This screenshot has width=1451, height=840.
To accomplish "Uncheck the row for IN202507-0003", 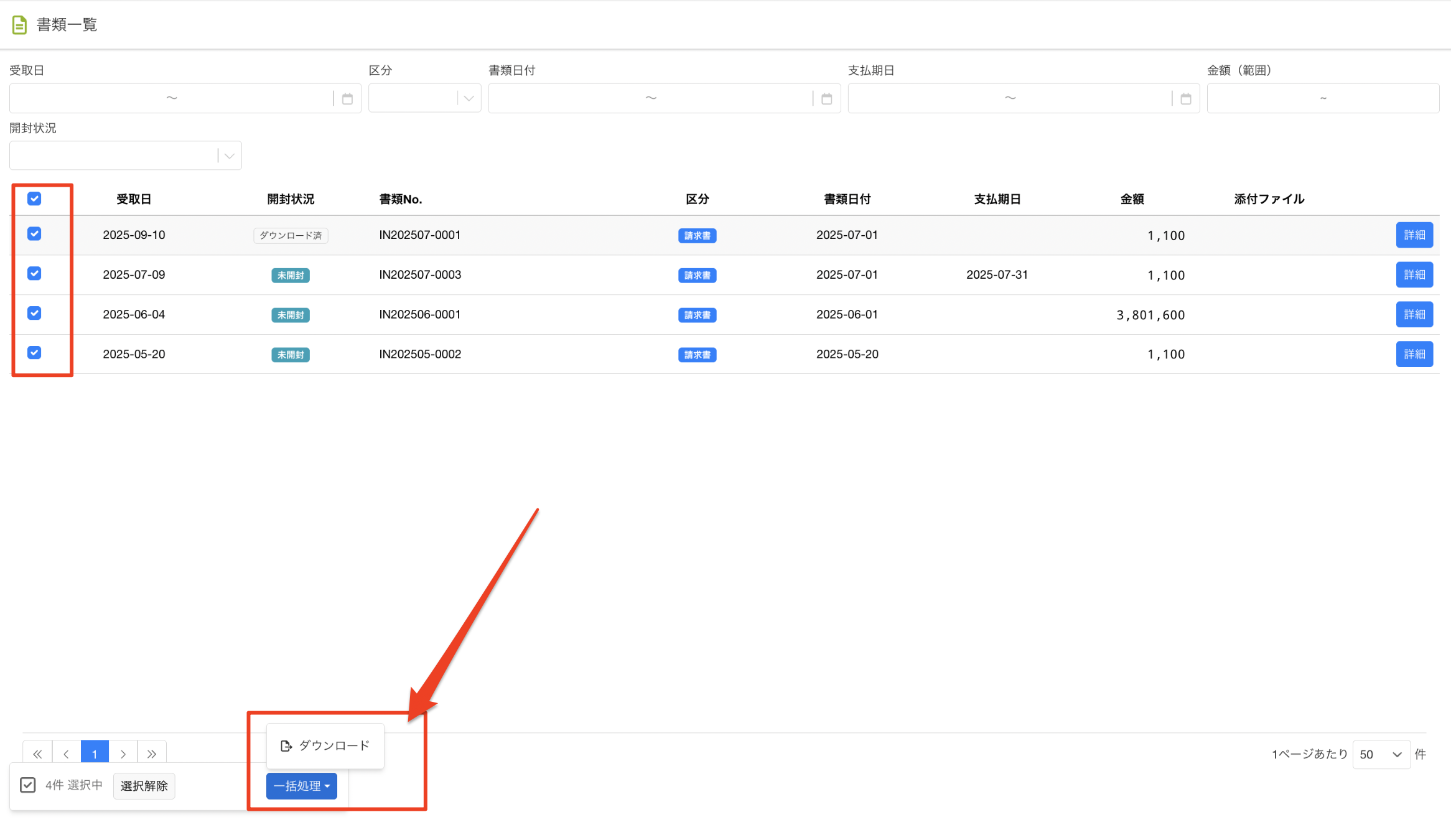I will coord(34,273).
